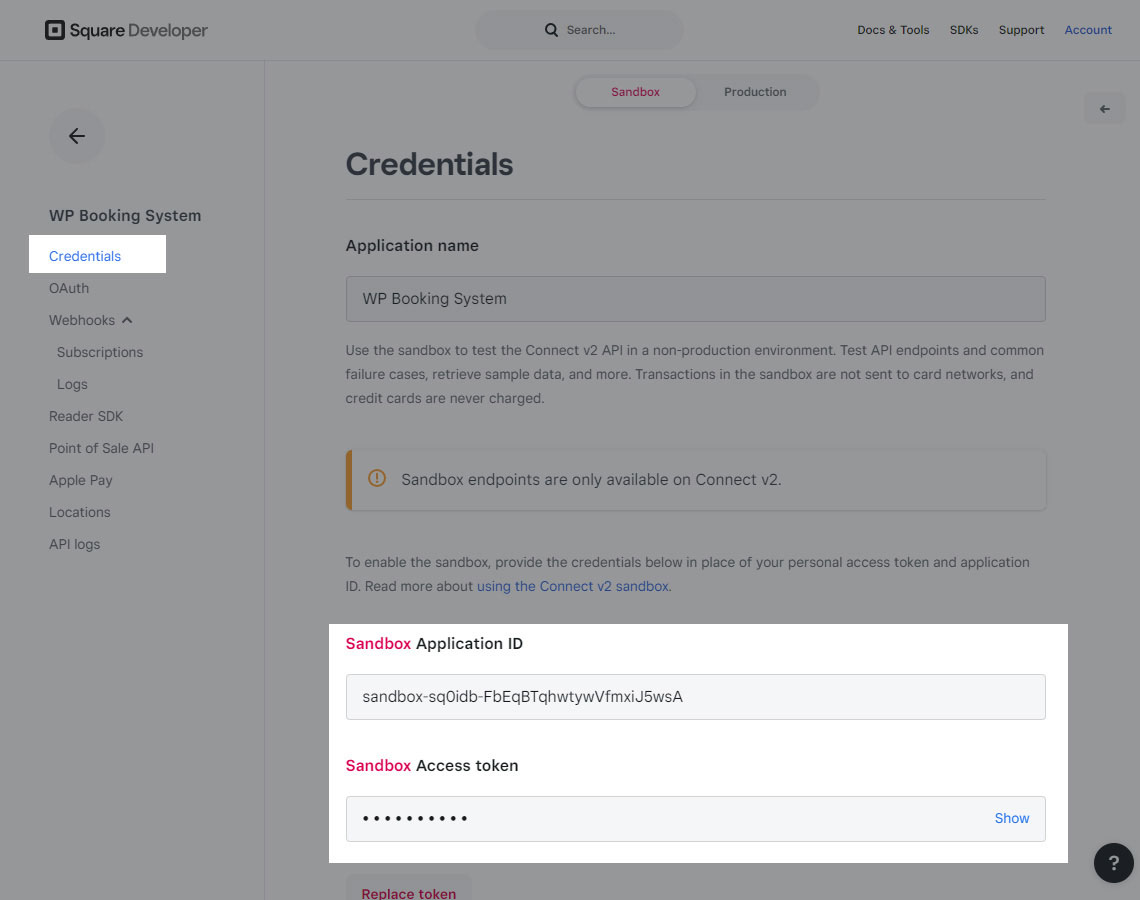Click the Square Developer logo
1140x900 pixels.
(x=126, y=30)
